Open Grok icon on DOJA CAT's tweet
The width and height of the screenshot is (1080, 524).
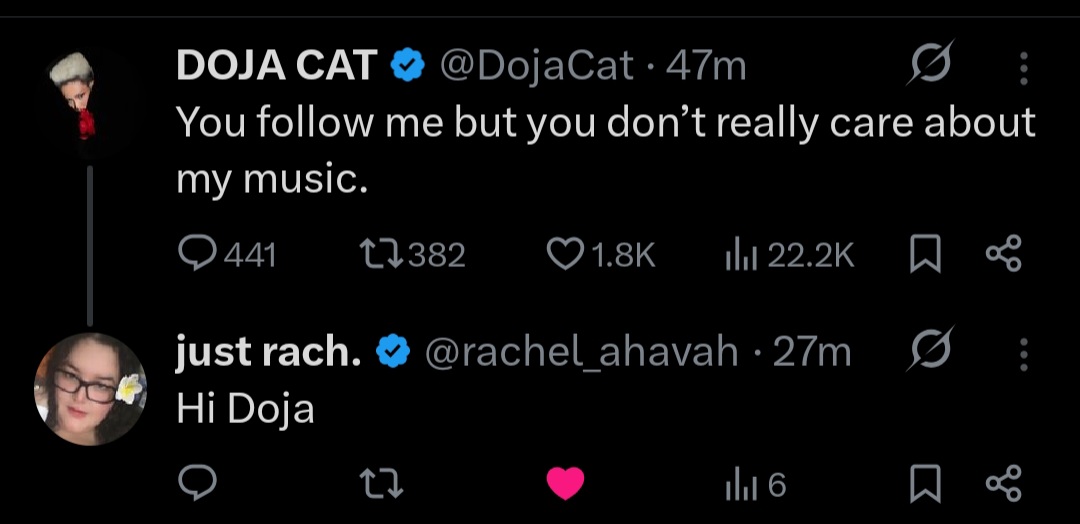coord(931,68)
